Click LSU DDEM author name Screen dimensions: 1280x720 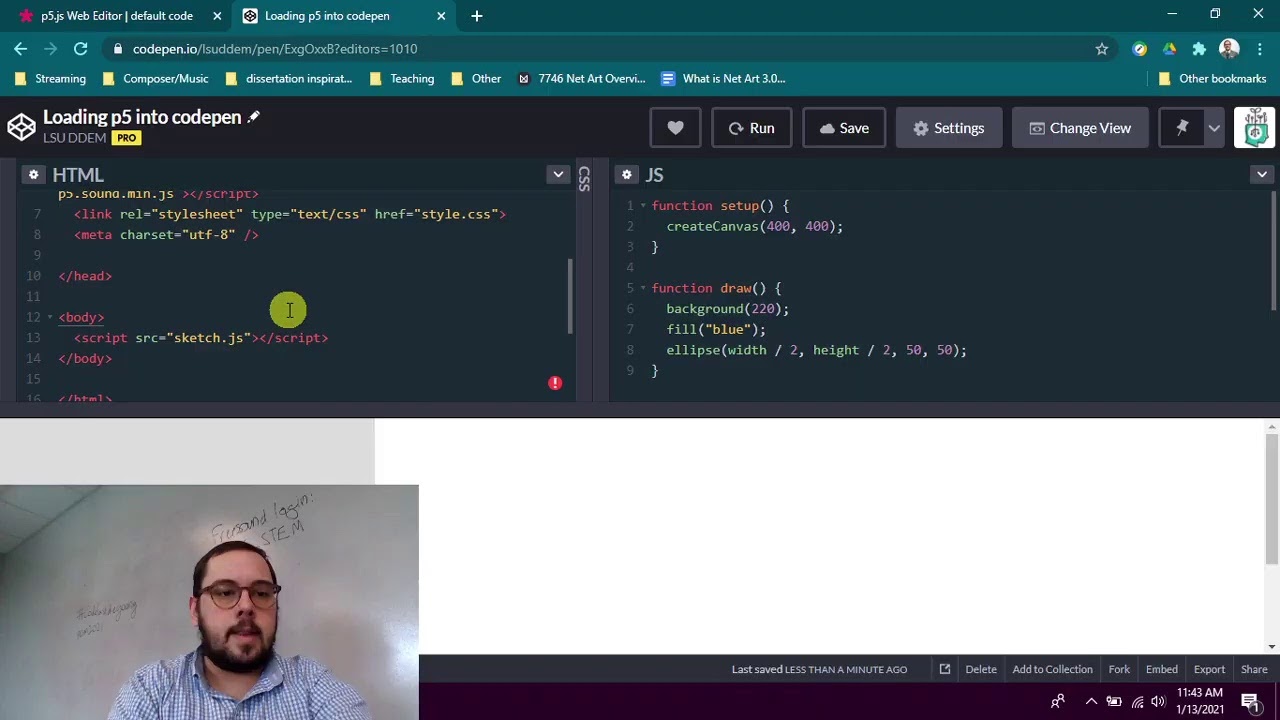tap(74, 138)
